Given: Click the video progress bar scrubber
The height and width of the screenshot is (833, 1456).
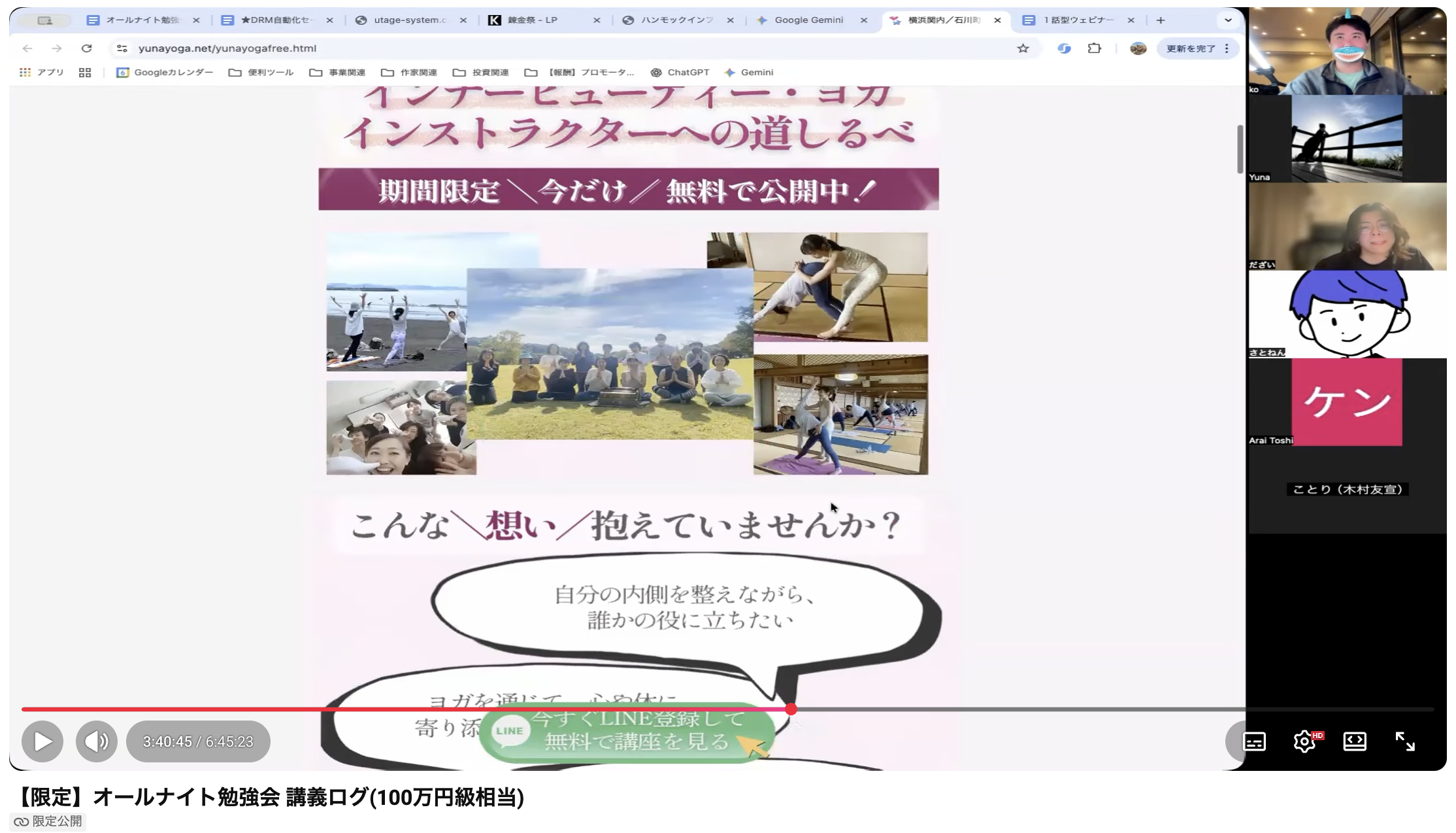Looking at the screenshot, I should click(791, 709).
